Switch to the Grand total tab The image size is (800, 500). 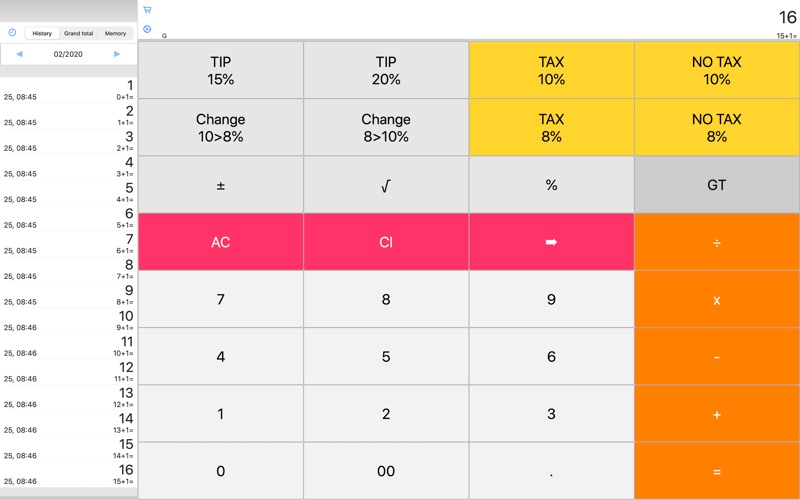coord(79,33)
